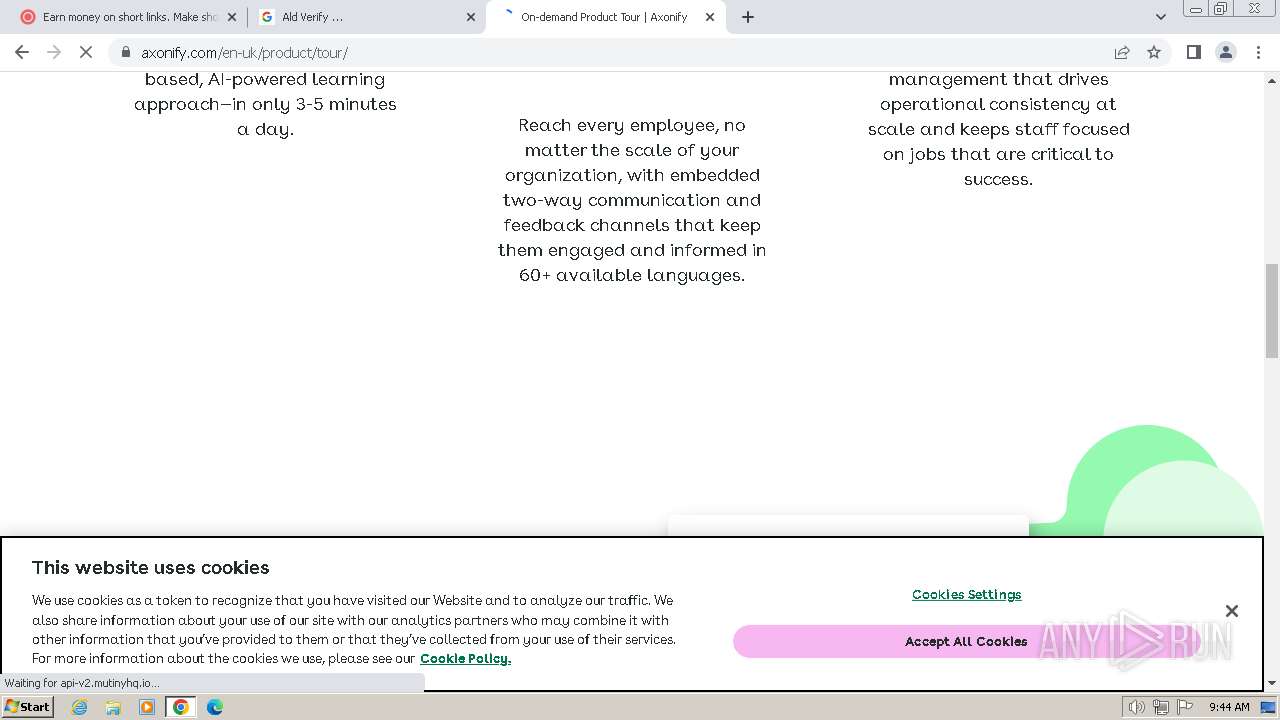This screenshot has width=1280, height=720.
Task: Dismiss the cookie banner with X
Action: (x=1232, y=611)
